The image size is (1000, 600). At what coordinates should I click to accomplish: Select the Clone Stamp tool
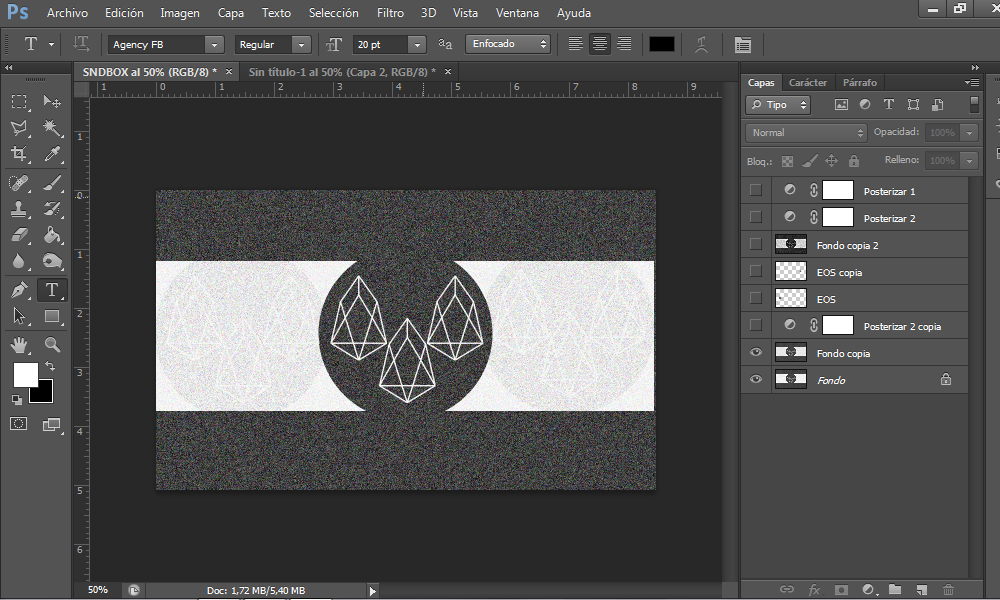point(19,209)
